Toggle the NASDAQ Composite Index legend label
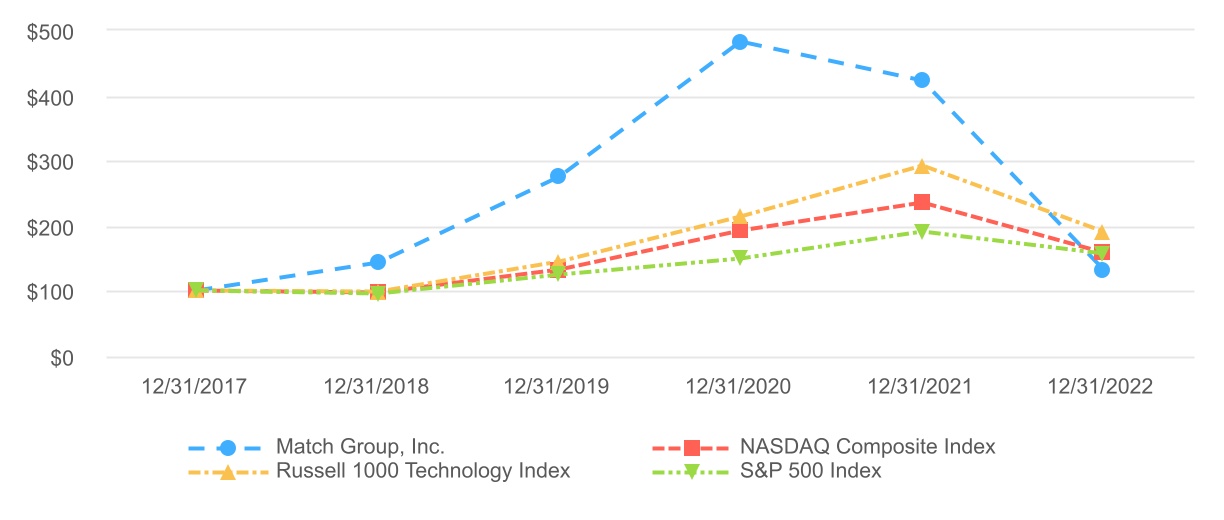Image resolution: width=1224 pixels, height=520 pixels. click(x=867, y=447)
